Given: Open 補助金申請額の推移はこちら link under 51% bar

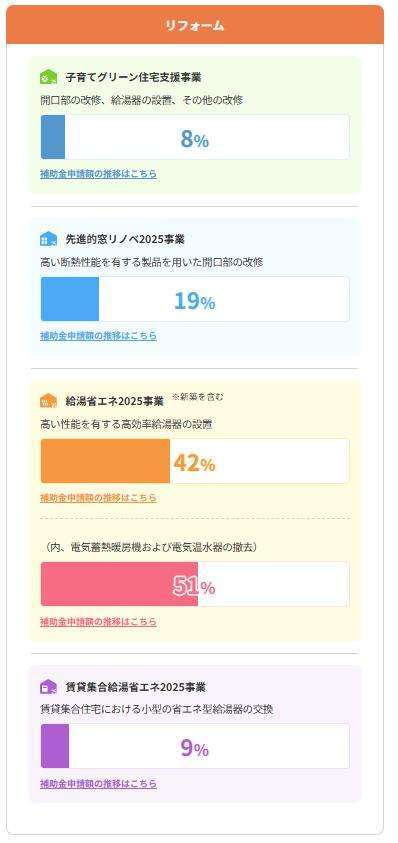Looking at the screenshot, I should 98,621.
